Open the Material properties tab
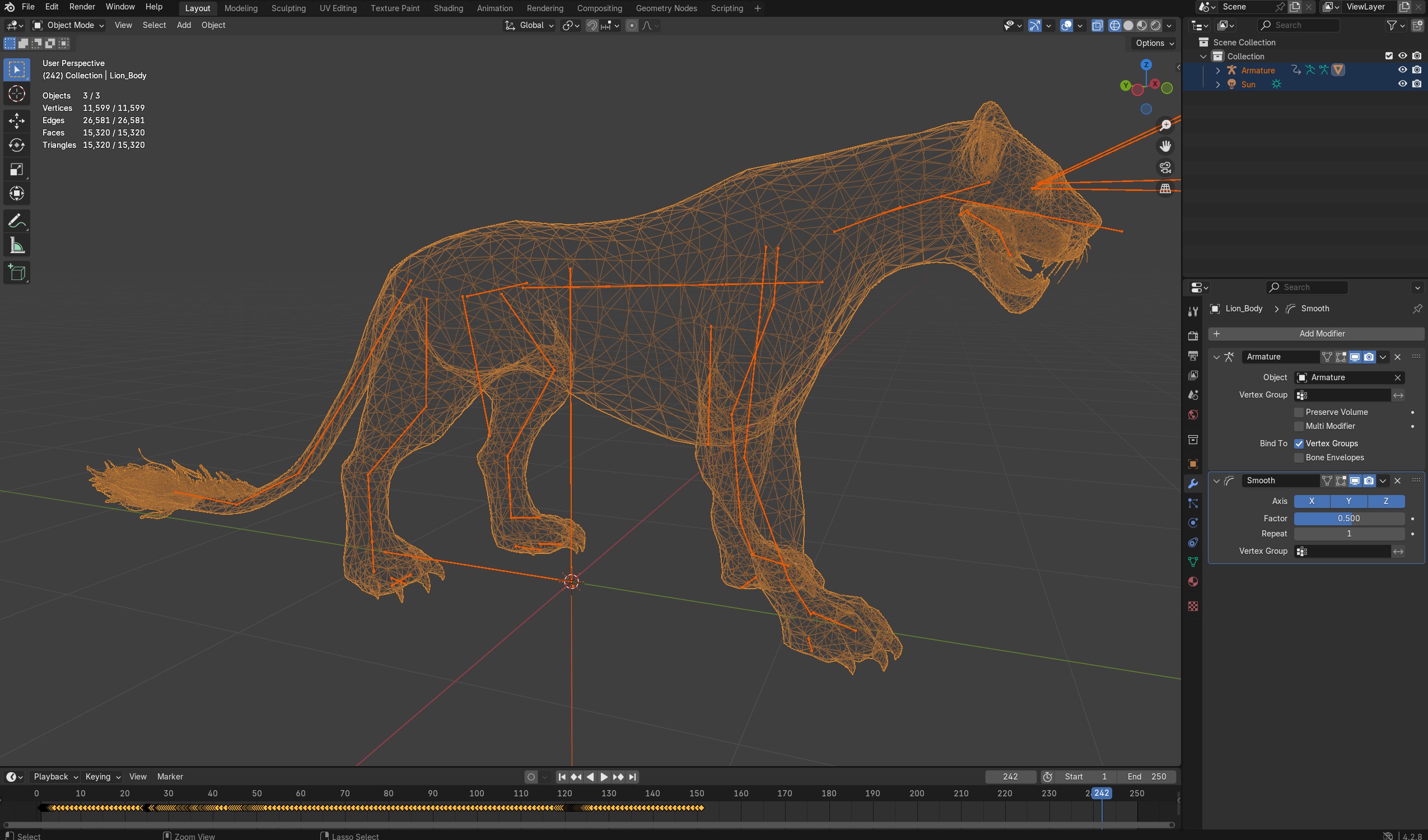Screen dimensions: 1428x840 click(1193, 581)
